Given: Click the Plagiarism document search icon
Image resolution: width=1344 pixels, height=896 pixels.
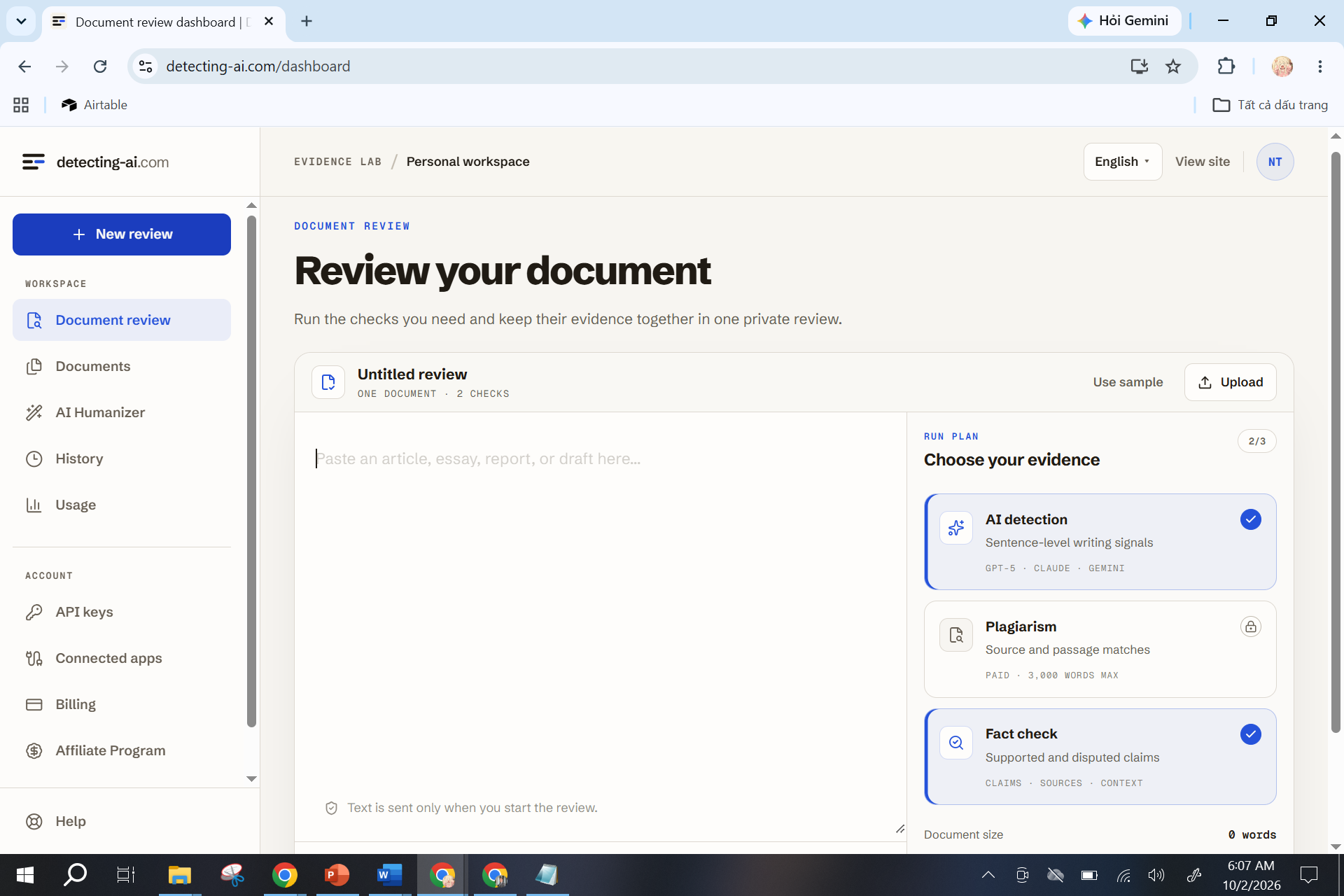Looking at the screenshot, I should [x=955, y=635].
